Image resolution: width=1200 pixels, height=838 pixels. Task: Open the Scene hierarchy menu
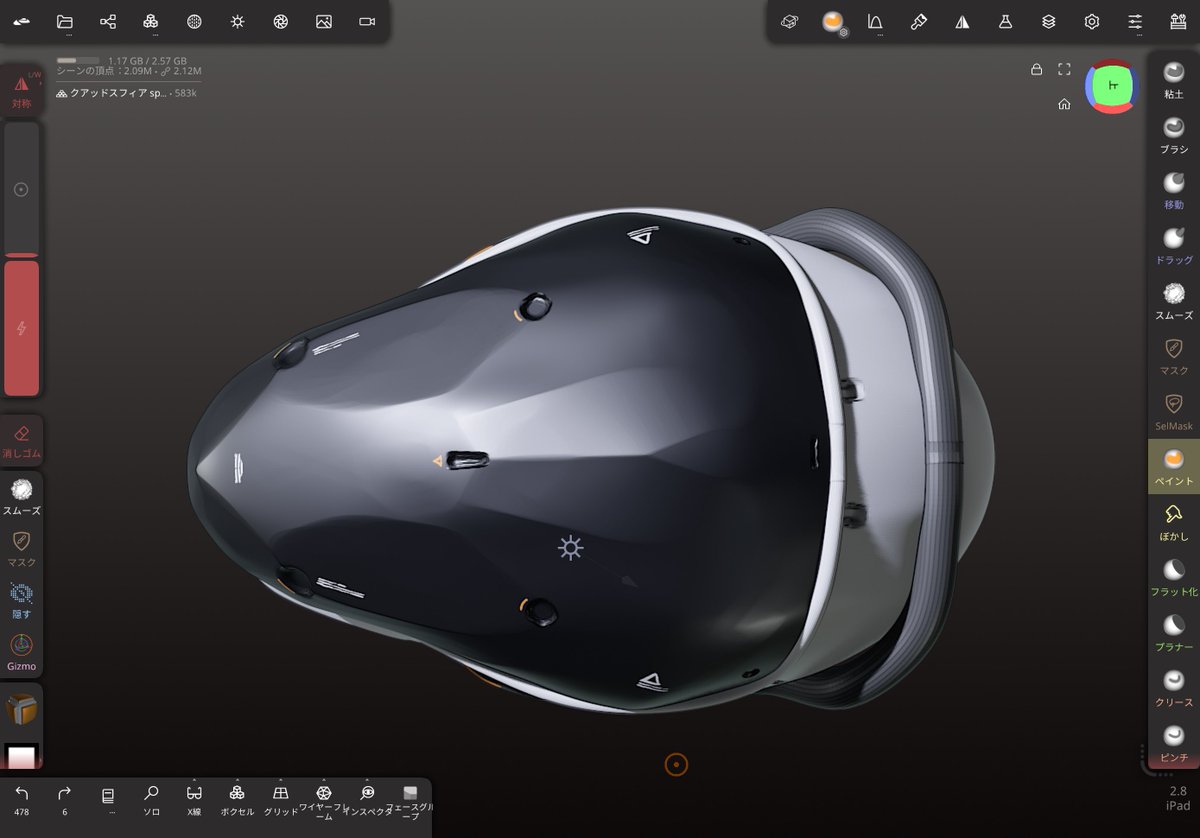(x=108, y=21)
